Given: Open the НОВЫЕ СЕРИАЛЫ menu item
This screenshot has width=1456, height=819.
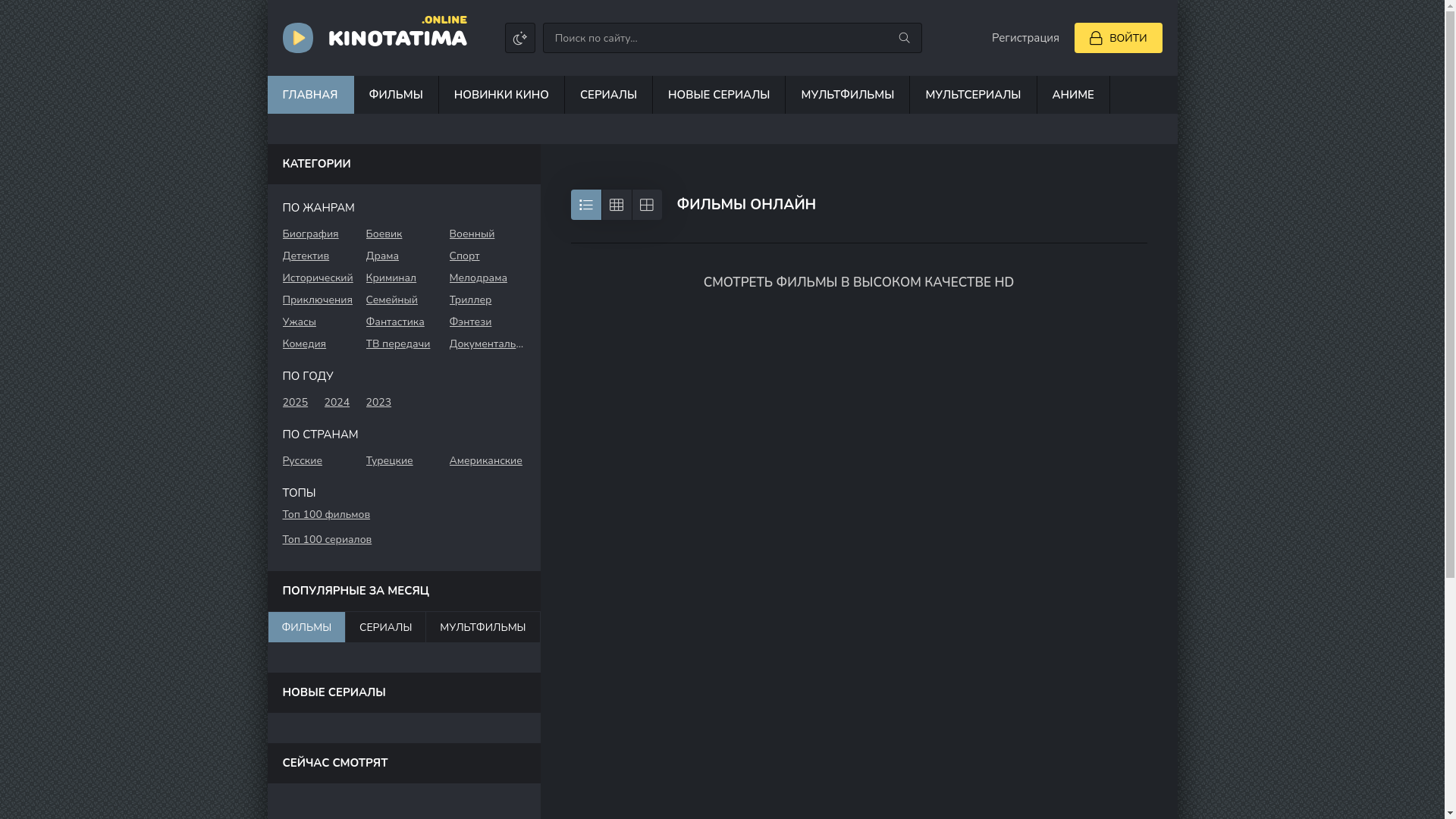Looking at the screenshot, I should tap(719, 95).
